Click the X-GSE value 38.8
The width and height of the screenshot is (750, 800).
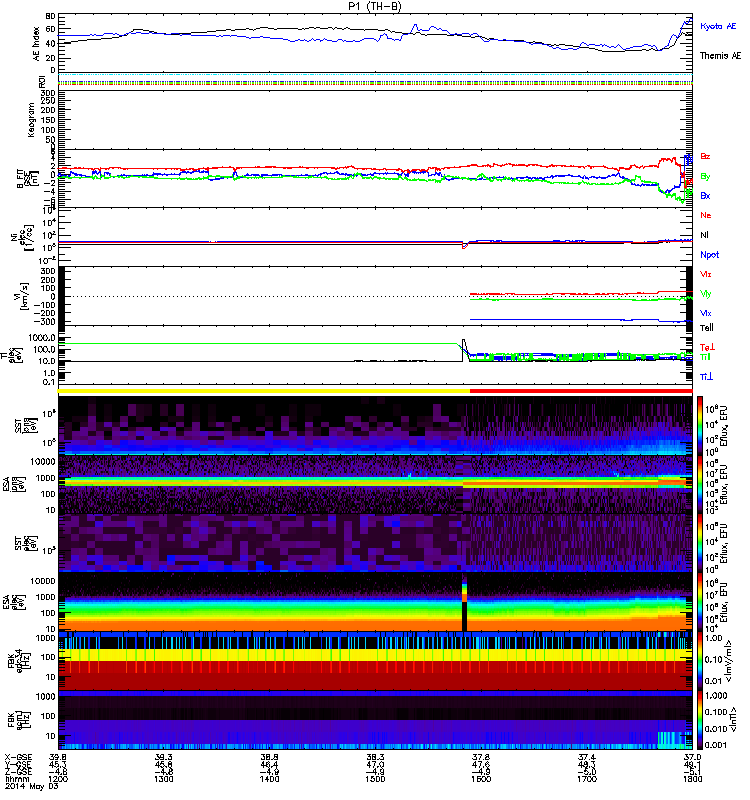point(269,757)
